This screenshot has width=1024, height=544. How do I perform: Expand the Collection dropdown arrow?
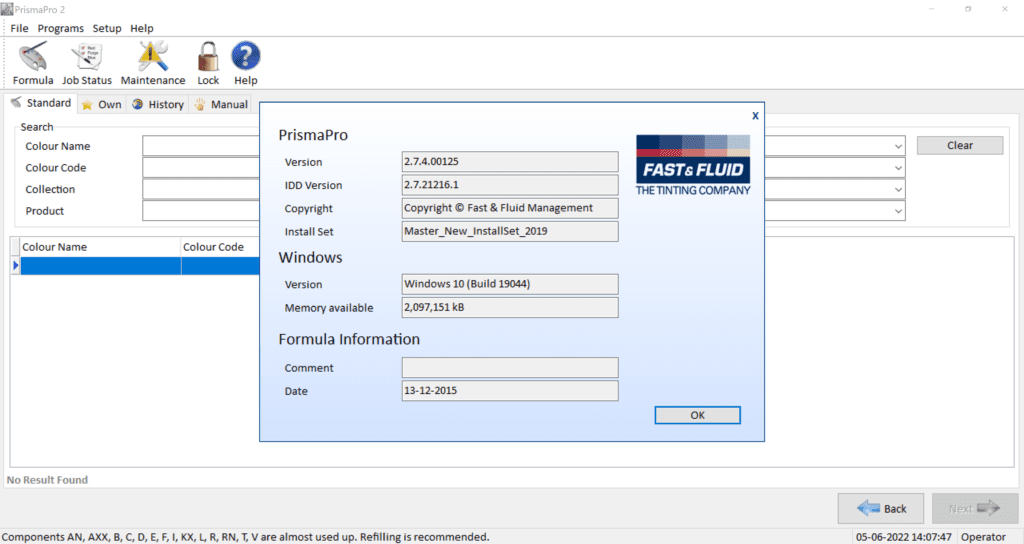tap(898, 189)
